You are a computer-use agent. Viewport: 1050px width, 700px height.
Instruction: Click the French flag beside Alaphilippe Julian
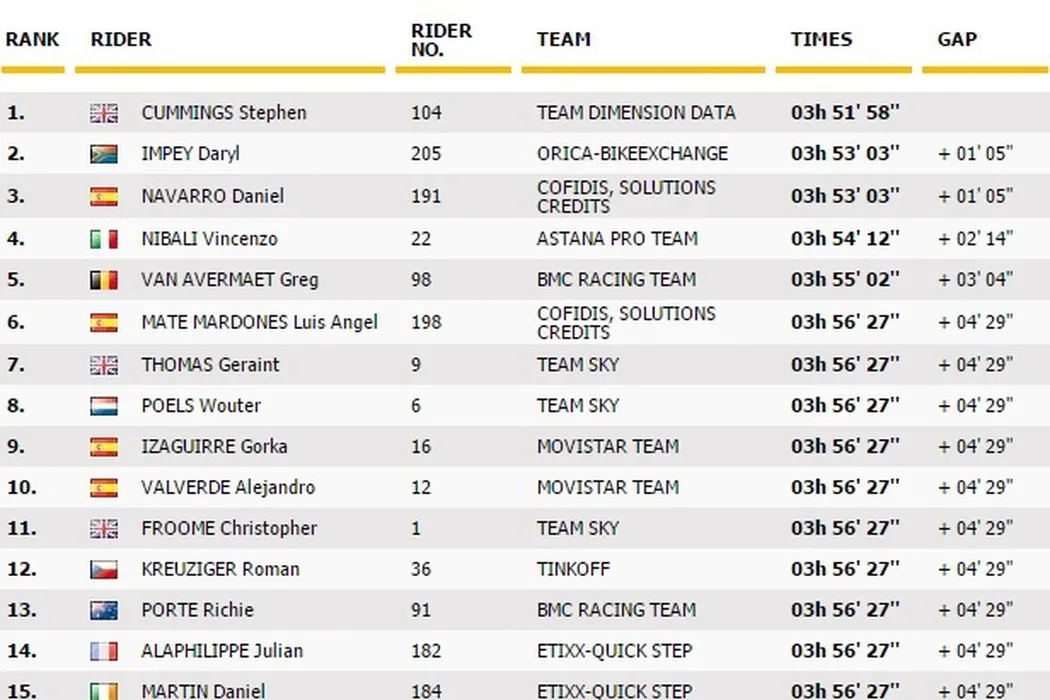(103, 652)
